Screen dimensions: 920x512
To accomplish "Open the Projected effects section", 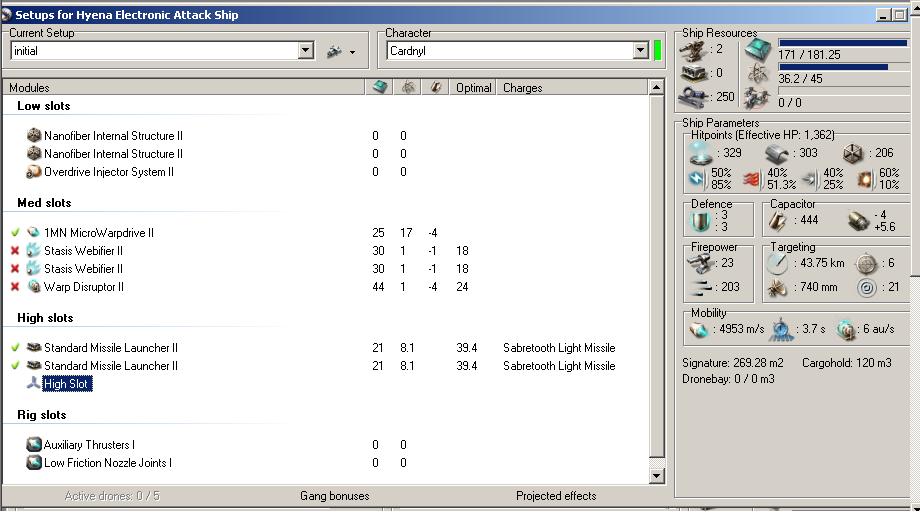I will tap(556, 496).
